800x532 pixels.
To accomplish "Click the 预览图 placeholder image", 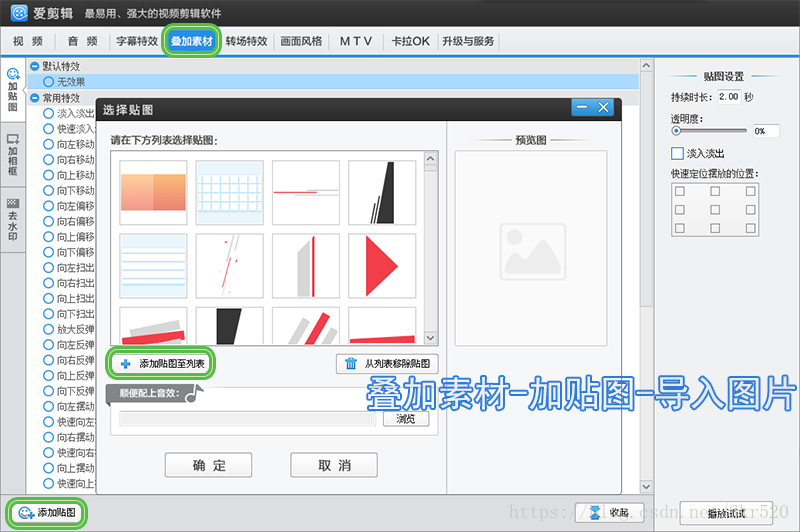I will 533,251.
